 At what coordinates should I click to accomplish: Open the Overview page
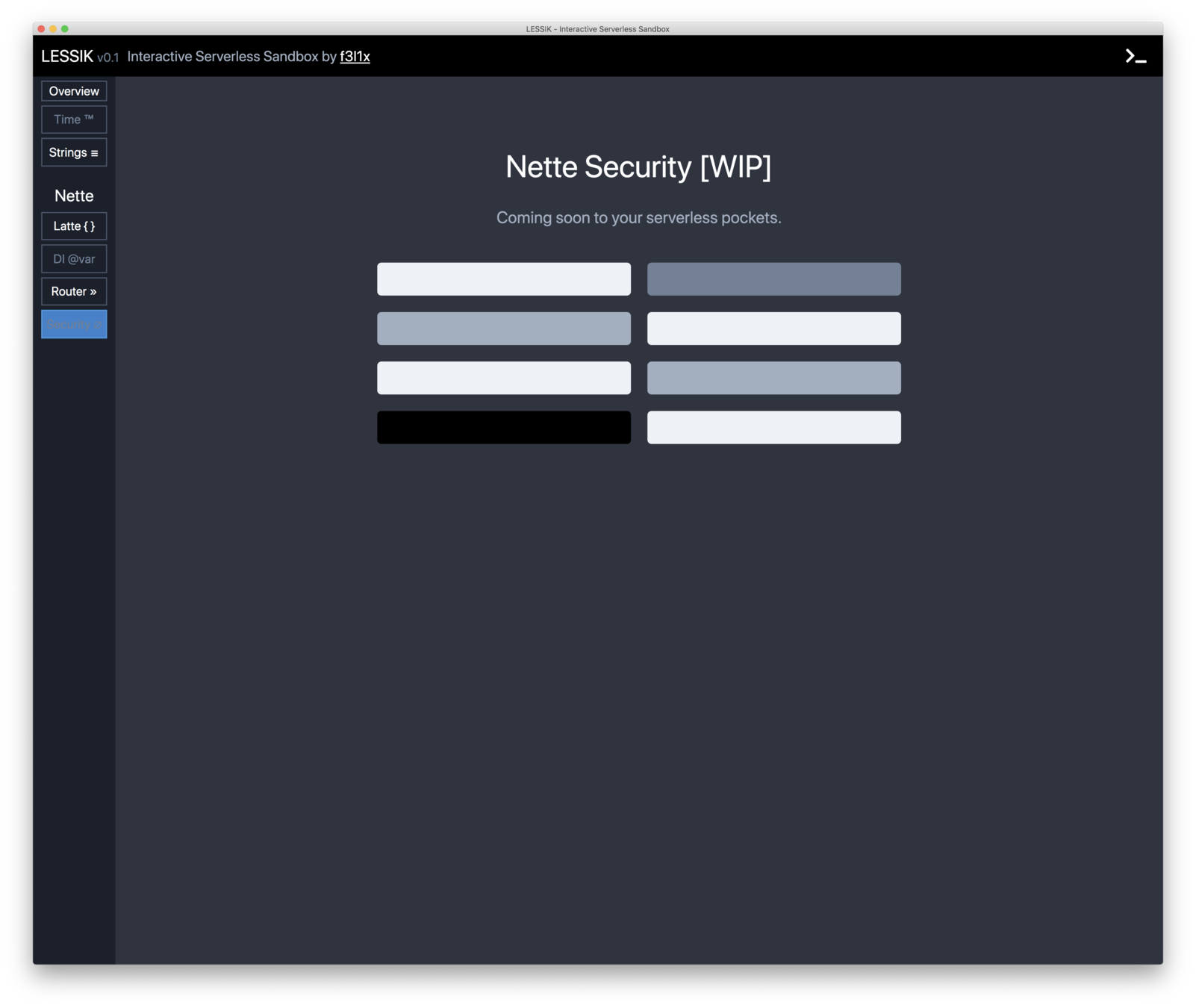[x=74, y=91]
